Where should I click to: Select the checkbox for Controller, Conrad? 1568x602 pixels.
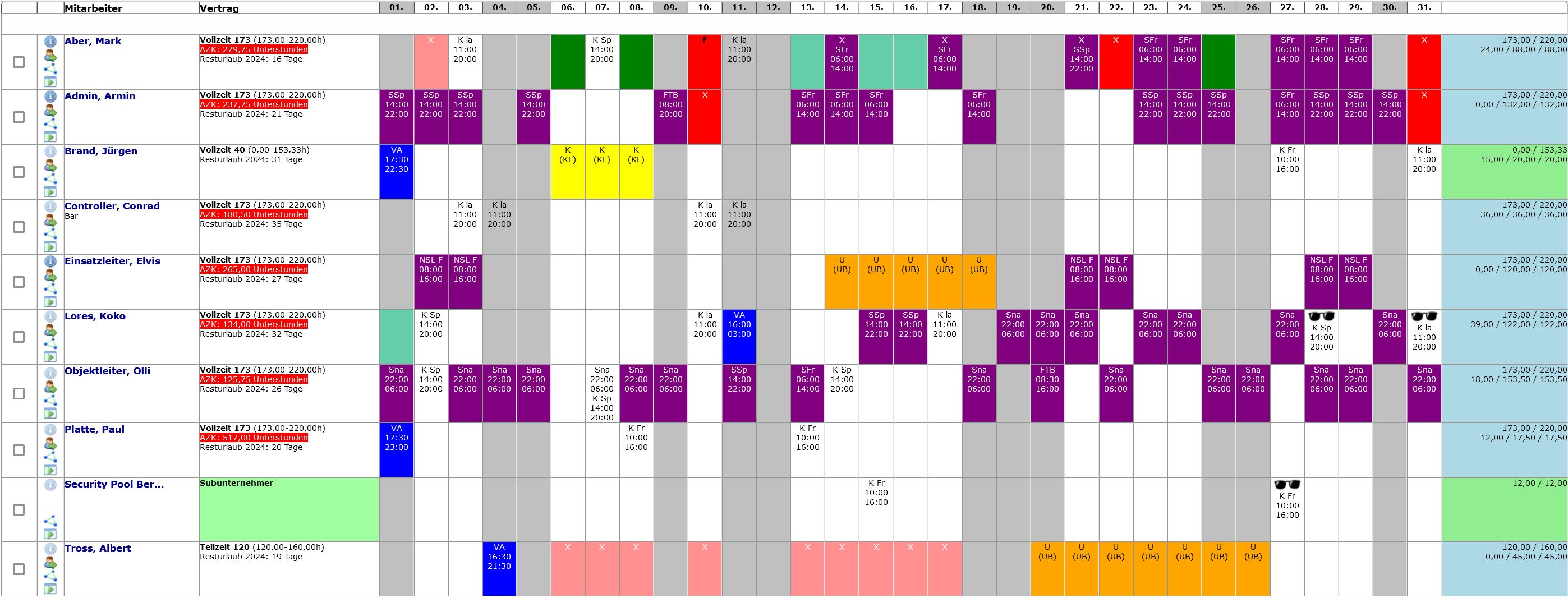point(19,227)
